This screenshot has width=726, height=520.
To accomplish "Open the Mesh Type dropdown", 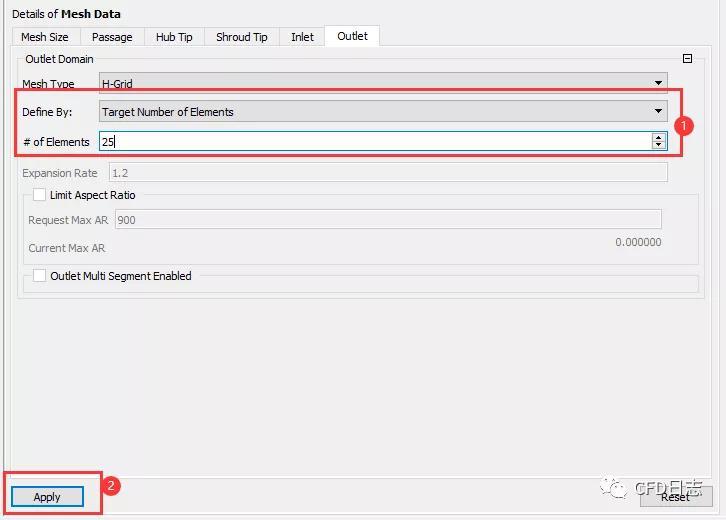I will [383, 82].
